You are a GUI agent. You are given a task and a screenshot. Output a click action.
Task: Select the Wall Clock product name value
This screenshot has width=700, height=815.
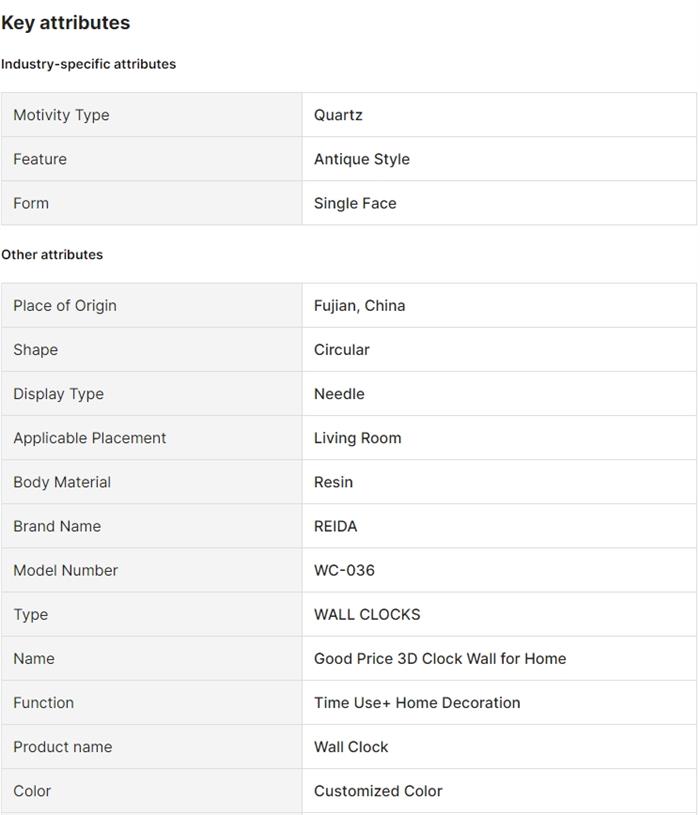[351, 746]
